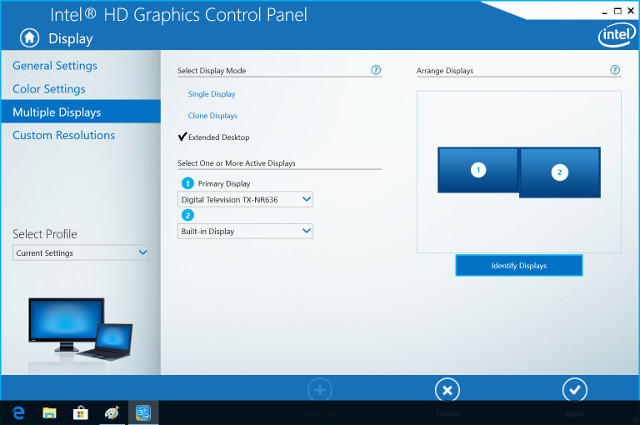Click the Save Profile plus icon
The image size is (640, 425).
point(320,390)
